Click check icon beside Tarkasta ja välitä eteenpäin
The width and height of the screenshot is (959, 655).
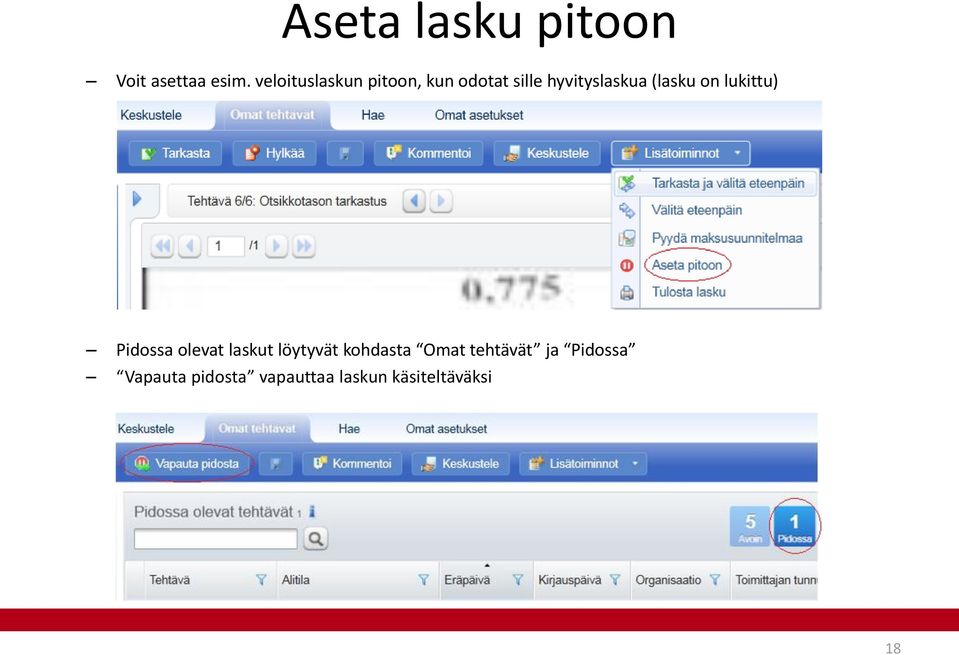point(627,183)
